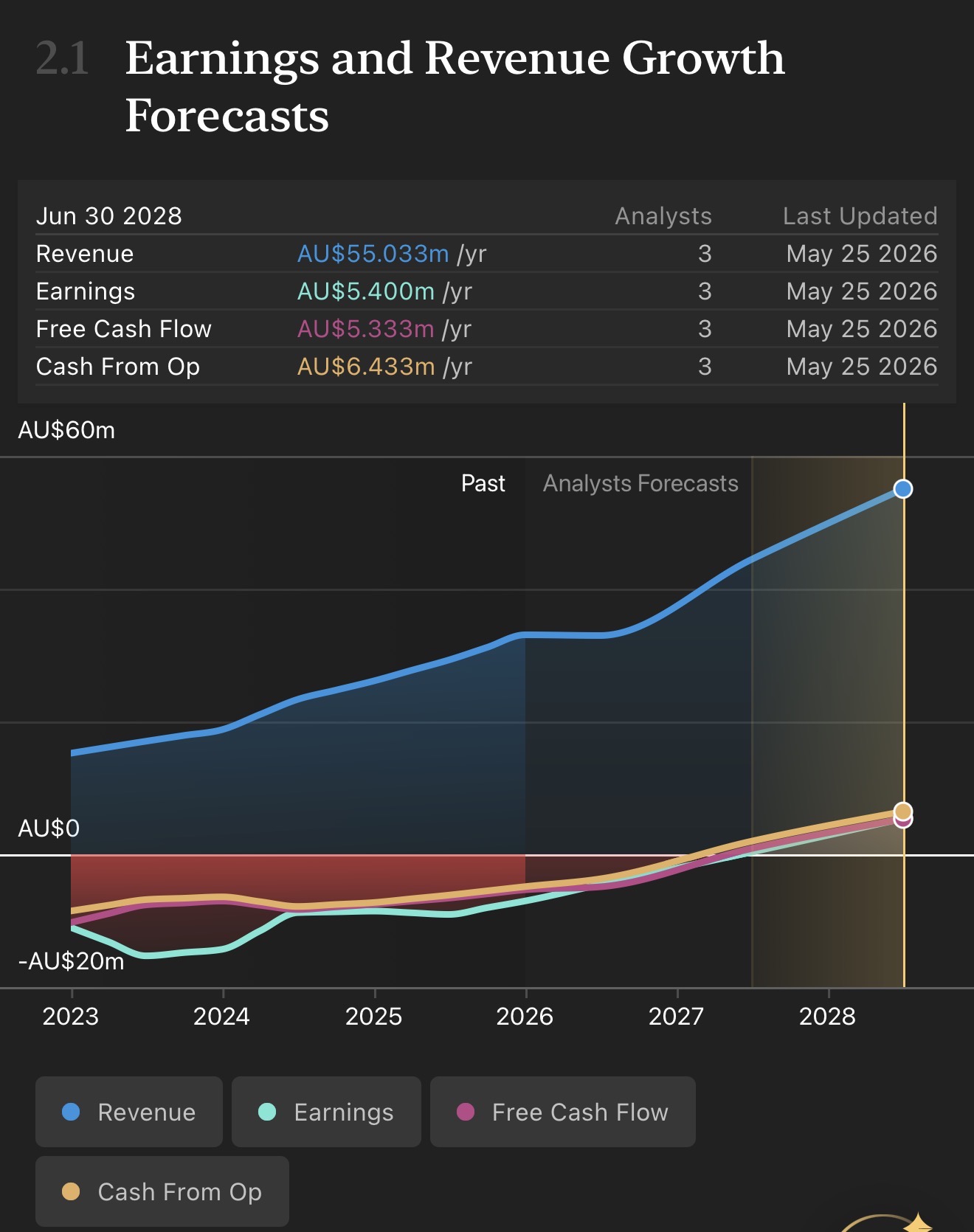Click the blue Revenue data point marker
Screen dimensions: 974x1232
pos(903,489)
